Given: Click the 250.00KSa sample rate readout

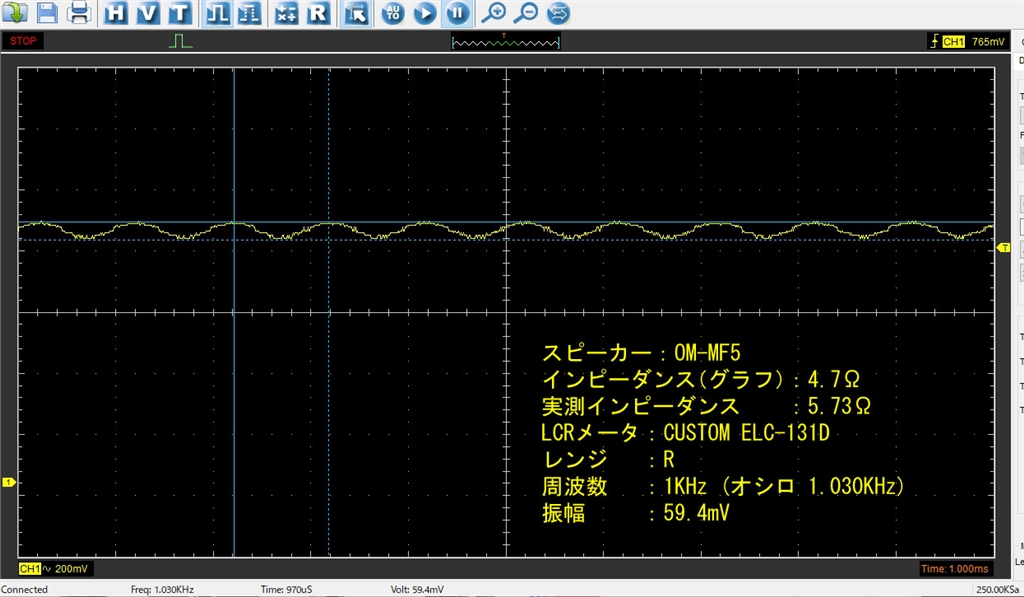Looking at the screenshot, I should click(998, 589).
